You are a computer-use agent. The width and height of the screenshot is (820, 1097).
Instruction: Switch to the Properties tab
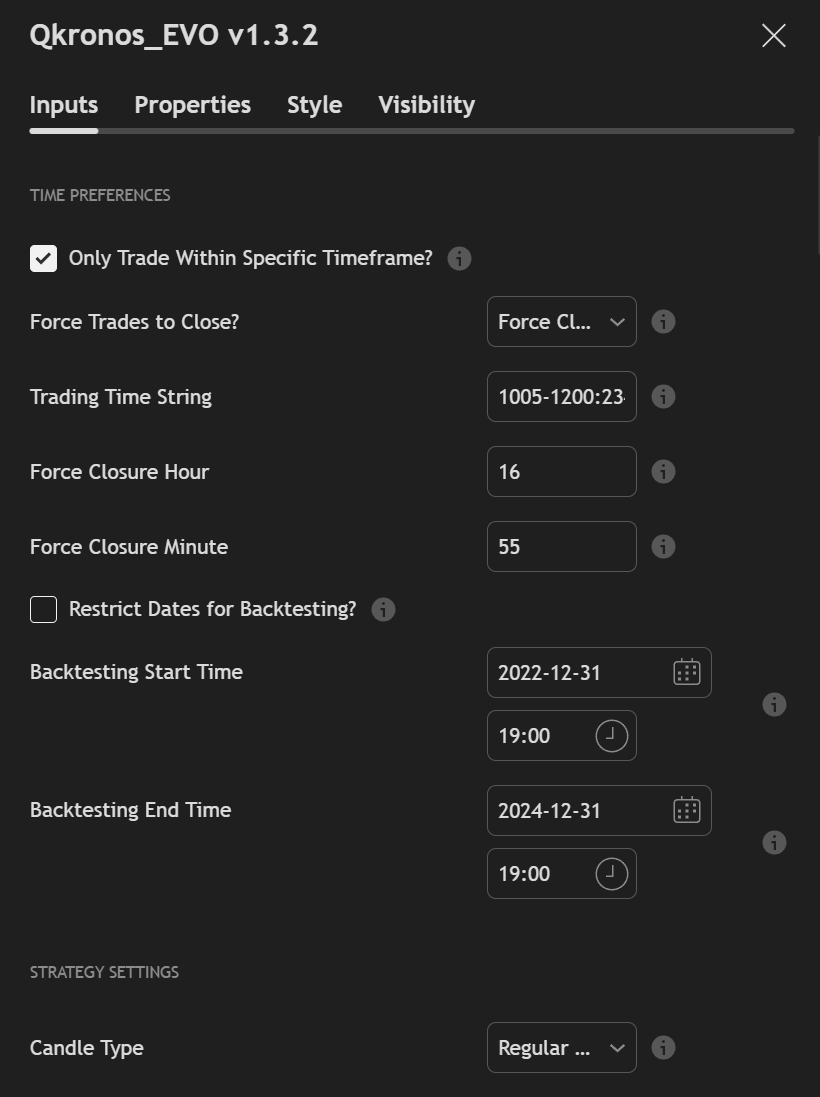(x=192, y=105)
